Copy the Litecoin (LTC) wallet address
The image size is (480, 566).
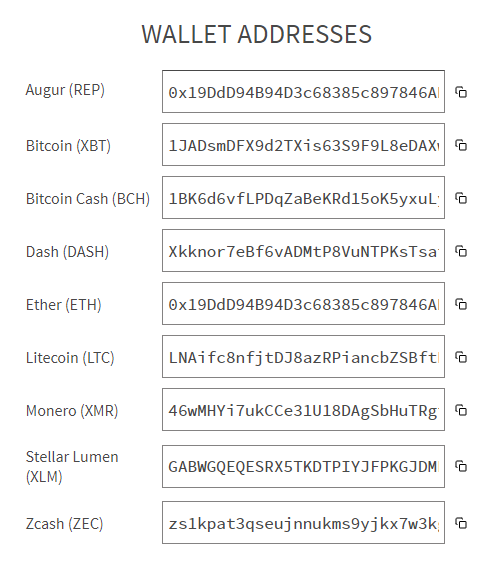(461, 357)
